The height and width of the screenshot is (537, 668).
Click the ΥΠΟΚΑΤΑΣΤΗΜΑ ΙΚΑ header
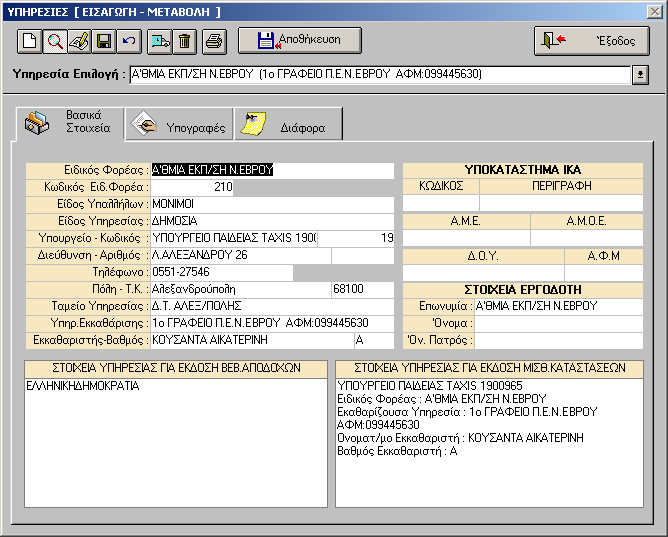[523, 170]
